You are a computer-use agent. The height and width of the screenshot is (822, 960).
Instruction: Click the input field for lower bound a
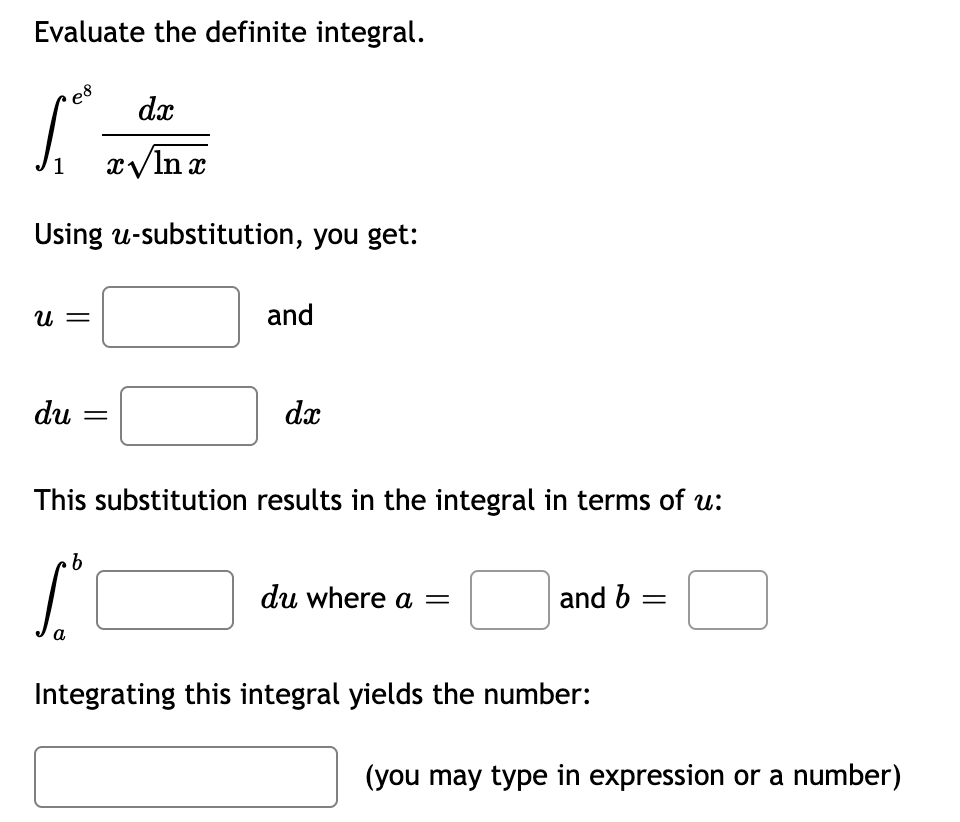[509, 600]
